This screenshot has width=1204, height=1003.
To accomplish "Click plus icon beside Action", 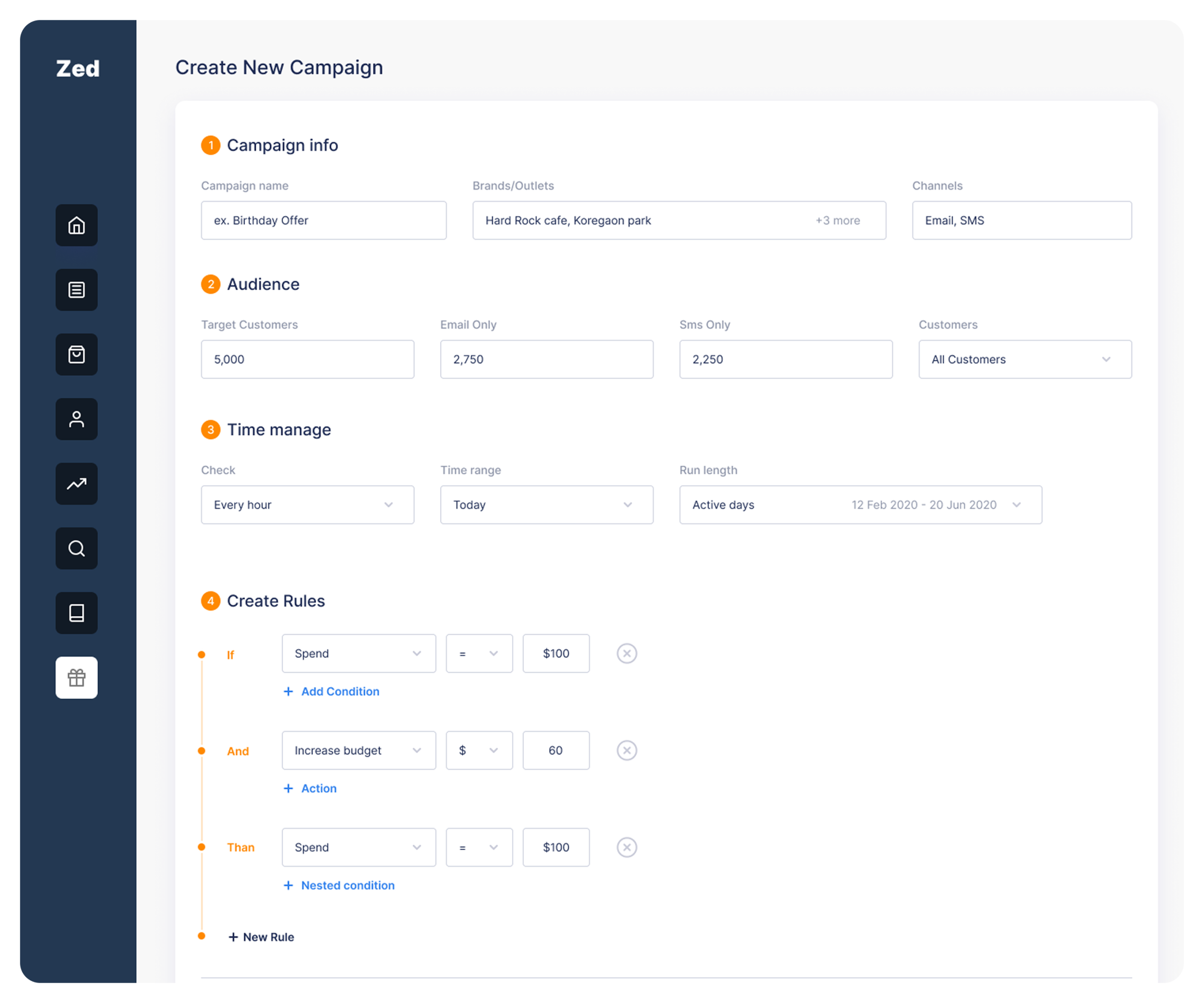I will tap(288, 789).
